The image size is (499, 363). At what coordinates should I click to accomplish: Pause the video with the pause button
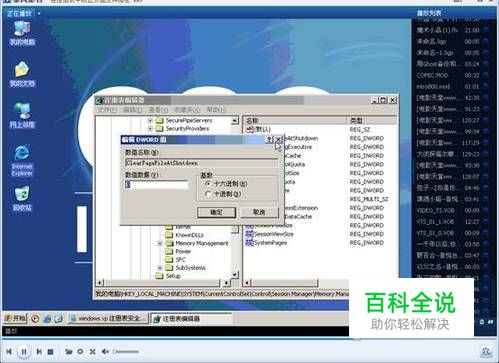(24, 351)
